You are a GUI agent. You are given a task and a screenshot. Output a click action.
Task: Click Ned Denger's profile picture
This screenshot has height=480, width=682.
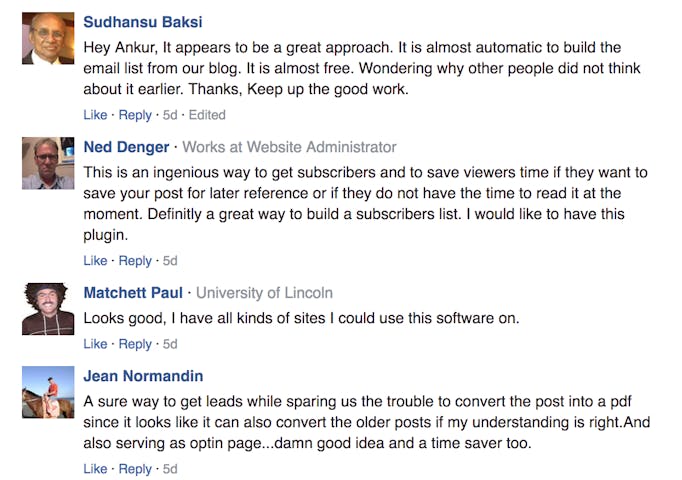(48, 163)
